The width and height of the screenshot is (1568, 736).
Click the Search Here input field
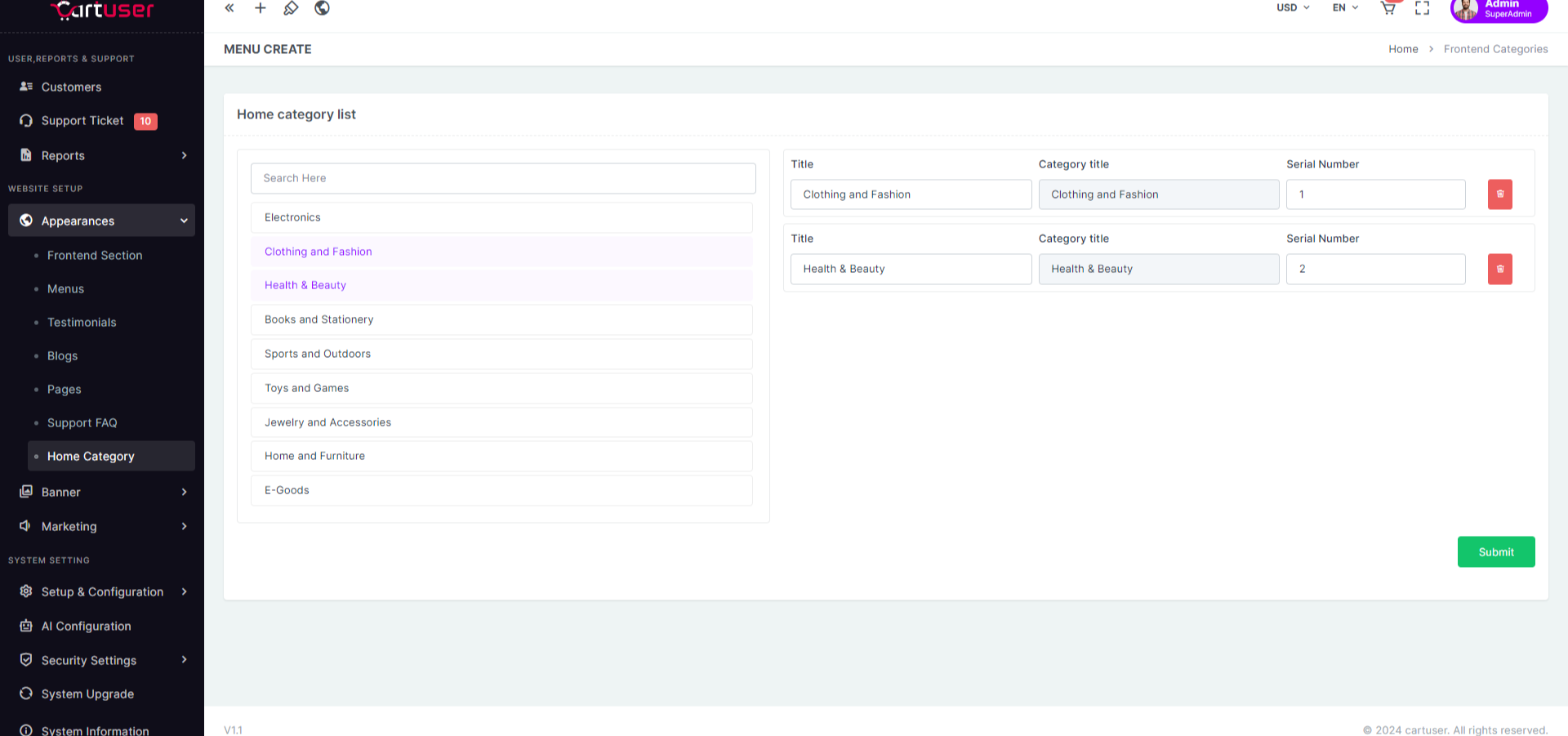[503, 178]
